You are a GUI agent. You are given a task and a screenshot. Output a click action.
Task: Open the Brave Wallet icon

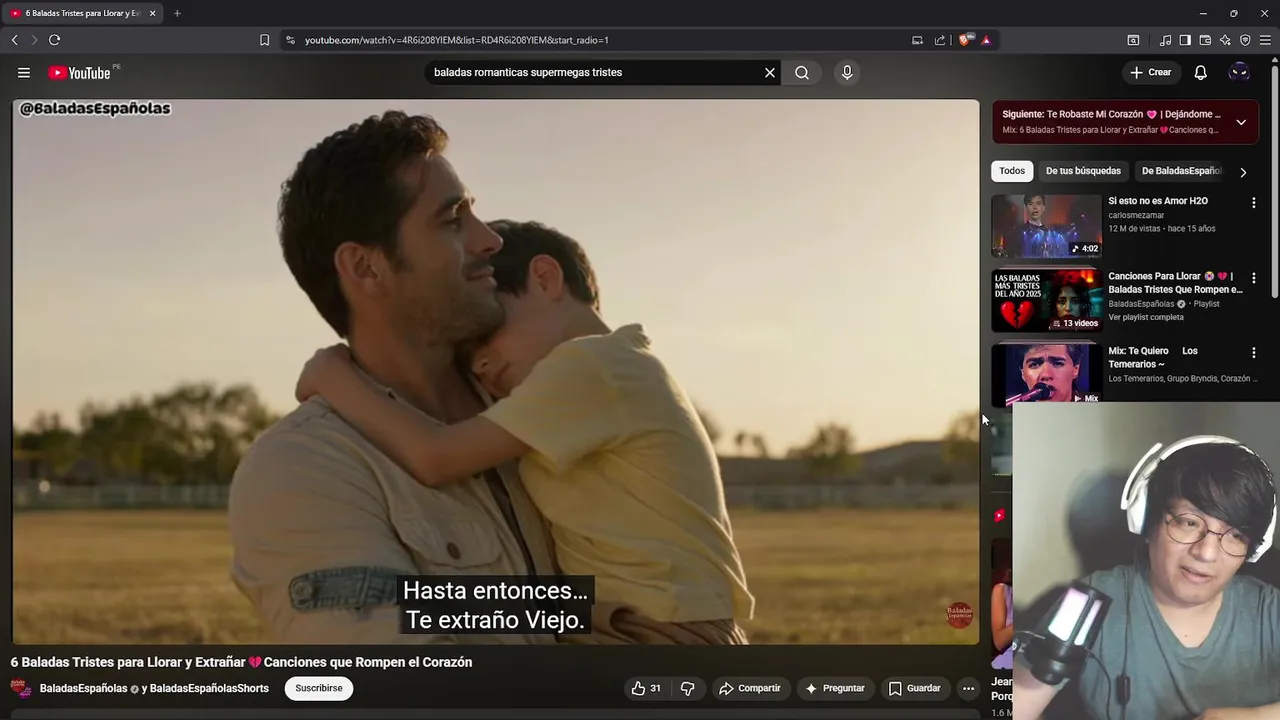1205,40
